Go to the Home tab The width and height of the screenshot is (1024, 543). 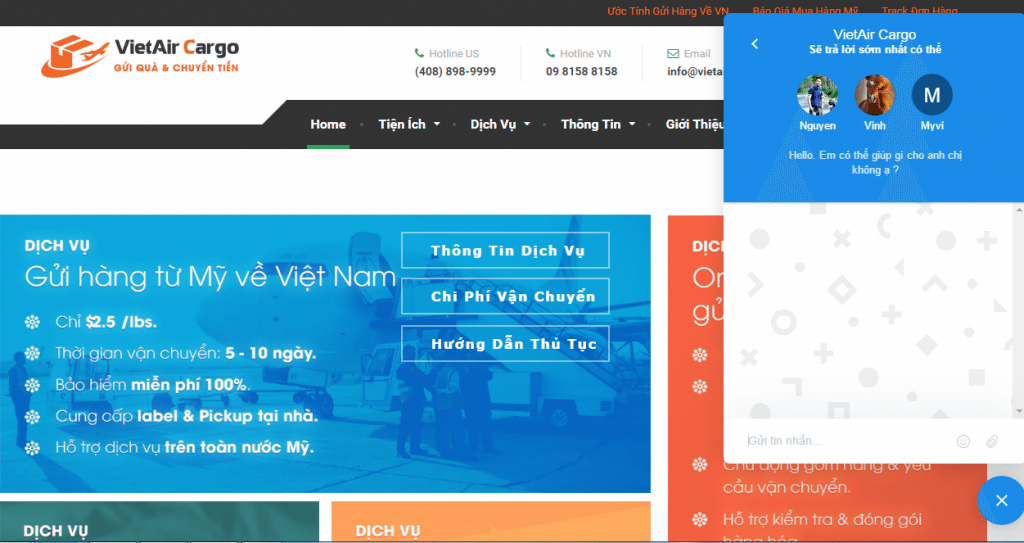click(x=328, y=125)
